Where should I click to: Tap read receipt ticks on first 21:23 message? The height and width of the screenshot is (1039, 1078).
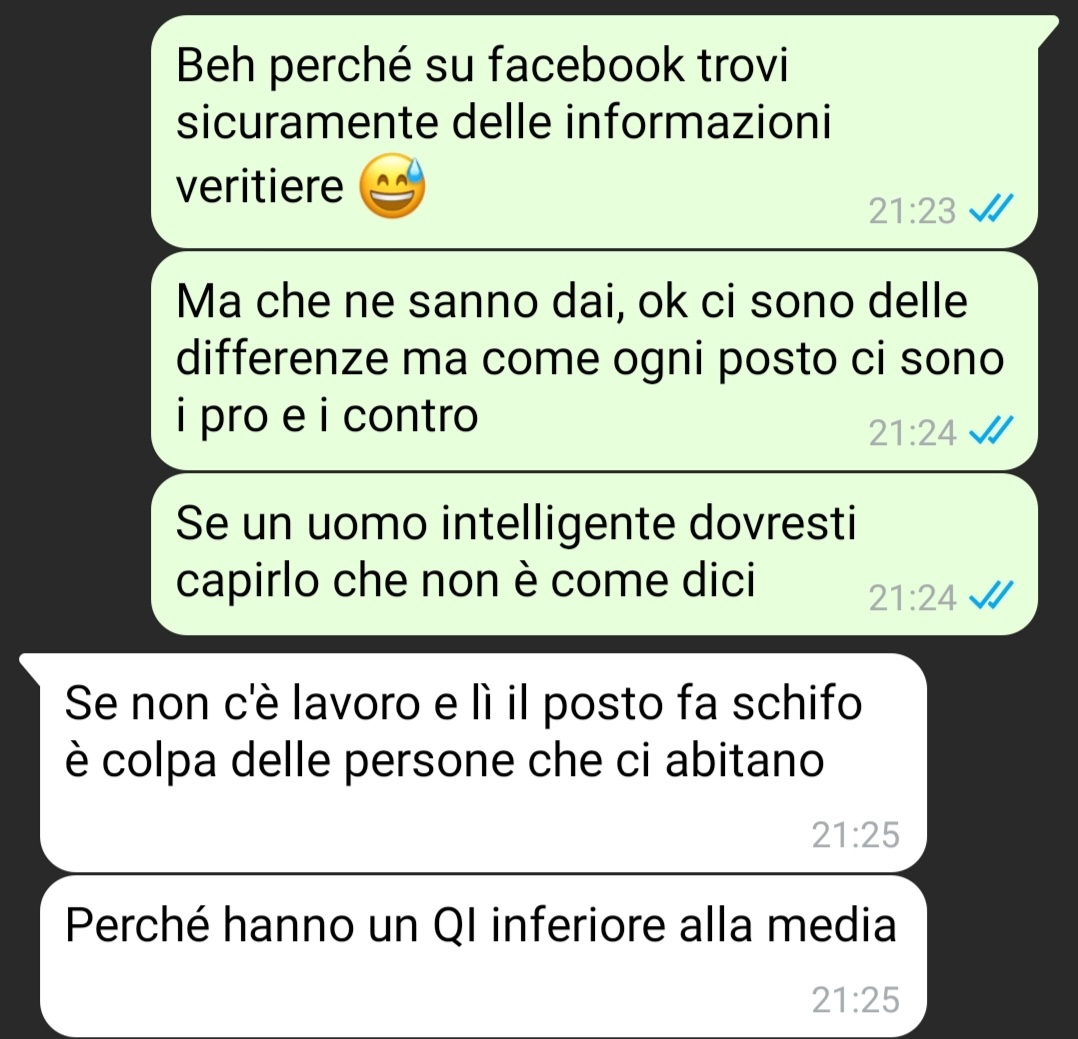pos(991,208)
